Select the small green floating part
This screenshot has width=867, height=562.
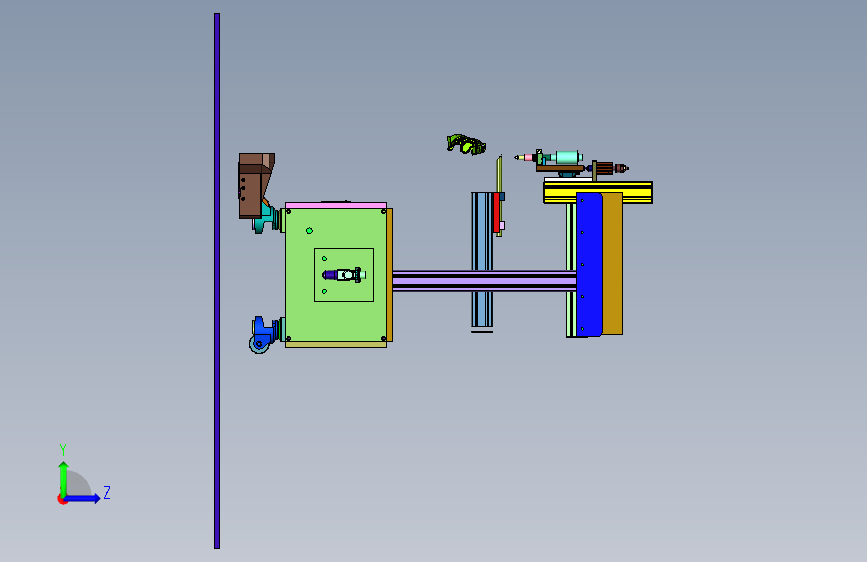466,144
